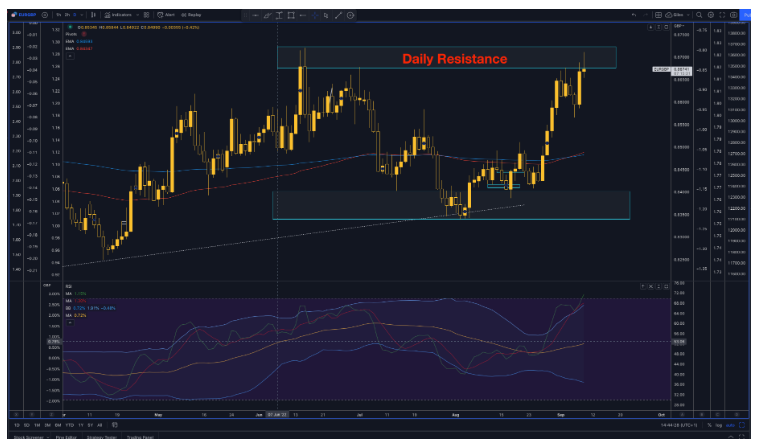This screenshot has height=448, width=761.
Task: Open the chart layout selector
Action: [659, 15]
